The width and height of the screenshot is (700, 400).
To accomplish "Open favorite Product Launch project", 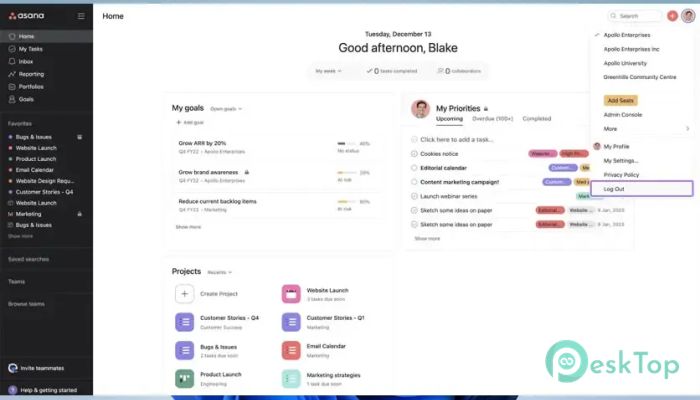I will 36,159.
